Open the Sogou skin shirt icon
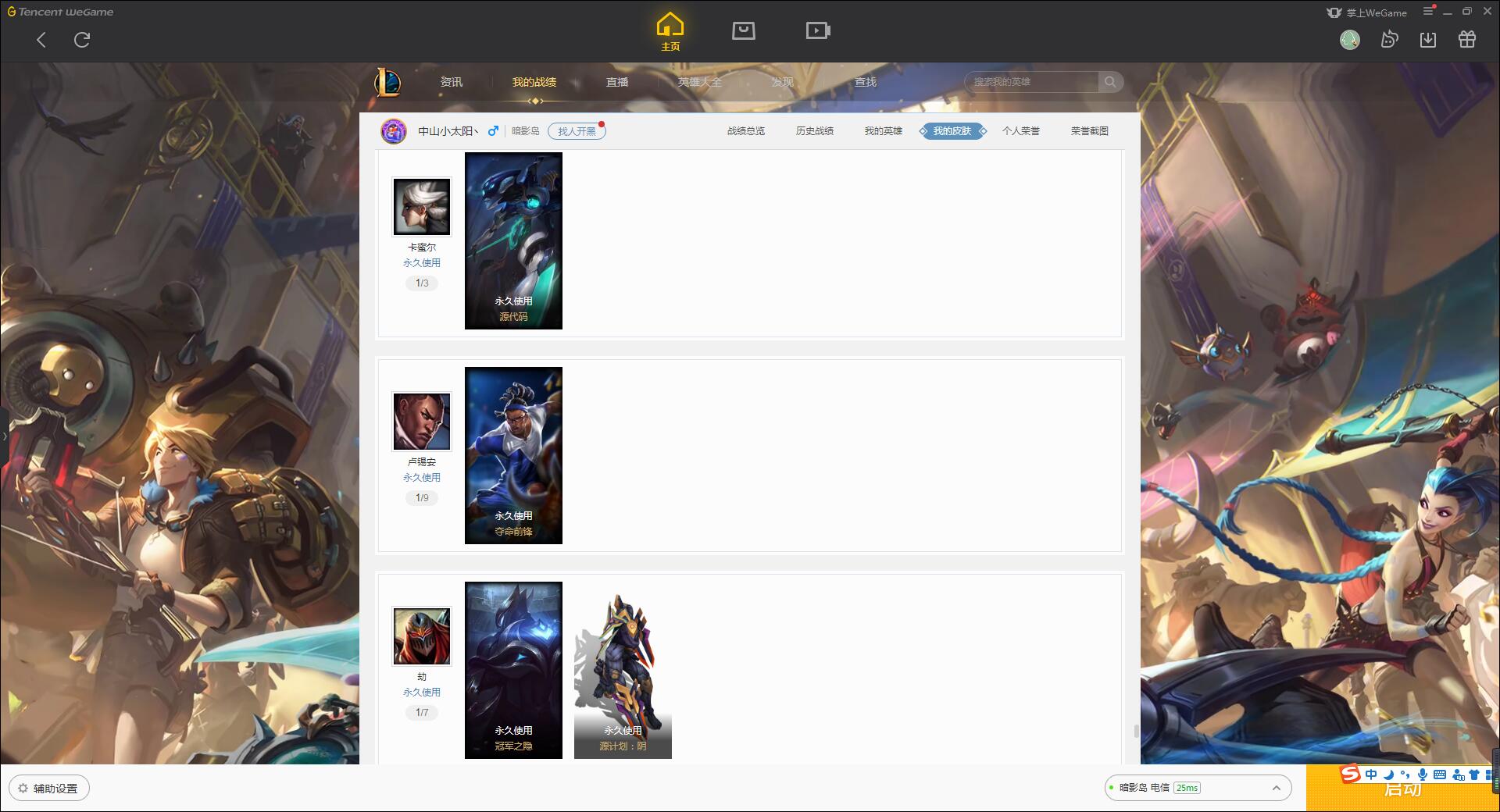The width and height of the screenshot is (1500, 812). click(1474, 775)
